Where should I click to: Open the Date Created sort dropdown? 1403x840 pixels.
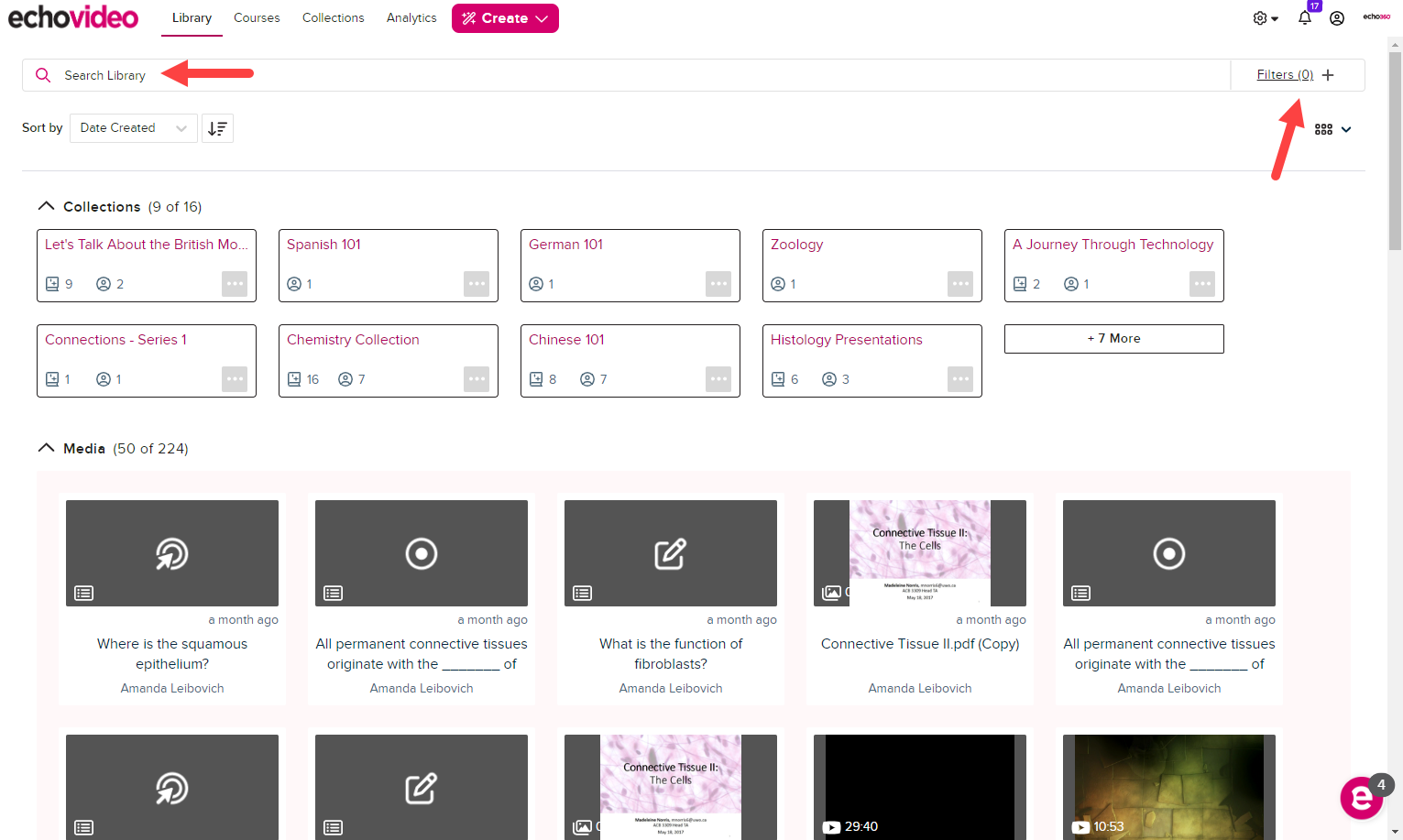tap(133, 127)
